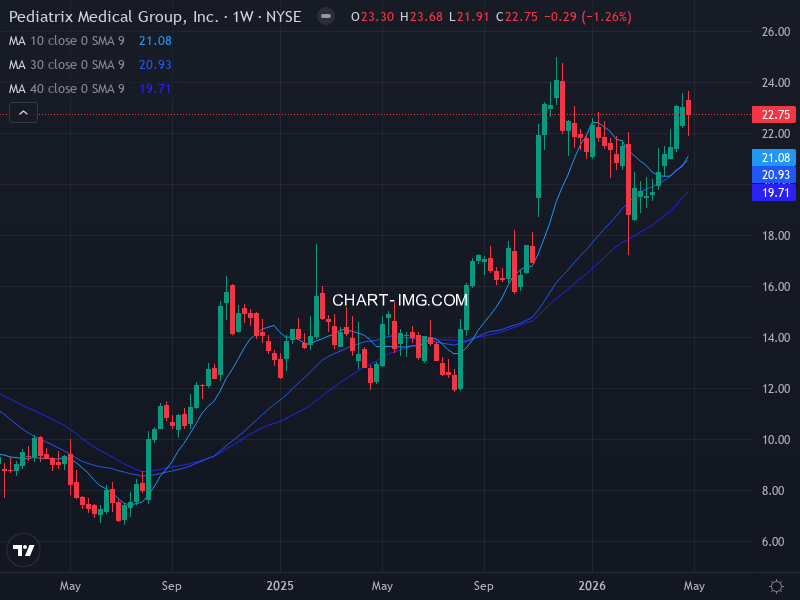Click the 2026 time axis label
The image size is (800, 600).
pos(592,586)
